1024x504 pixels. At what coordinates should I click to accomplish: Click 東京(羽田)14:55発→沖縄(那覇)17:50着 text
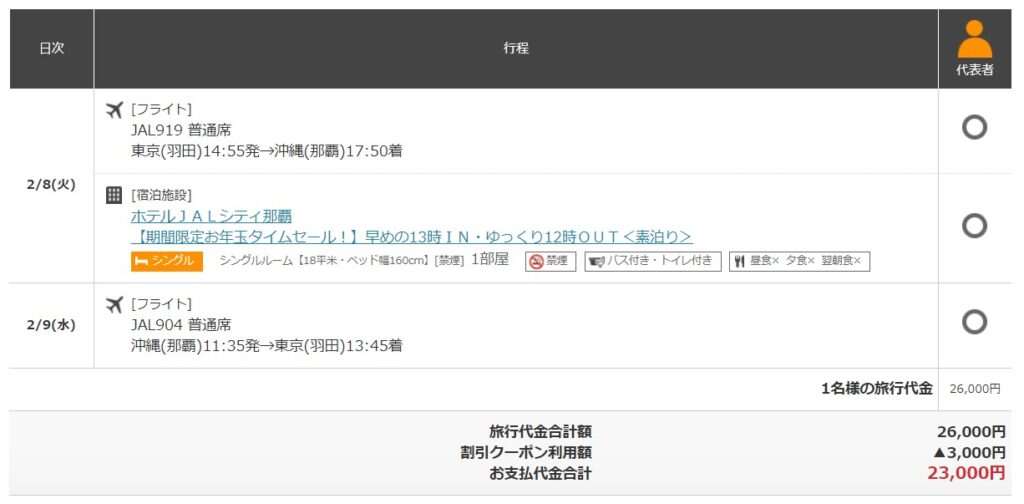[x=266, y=151]
